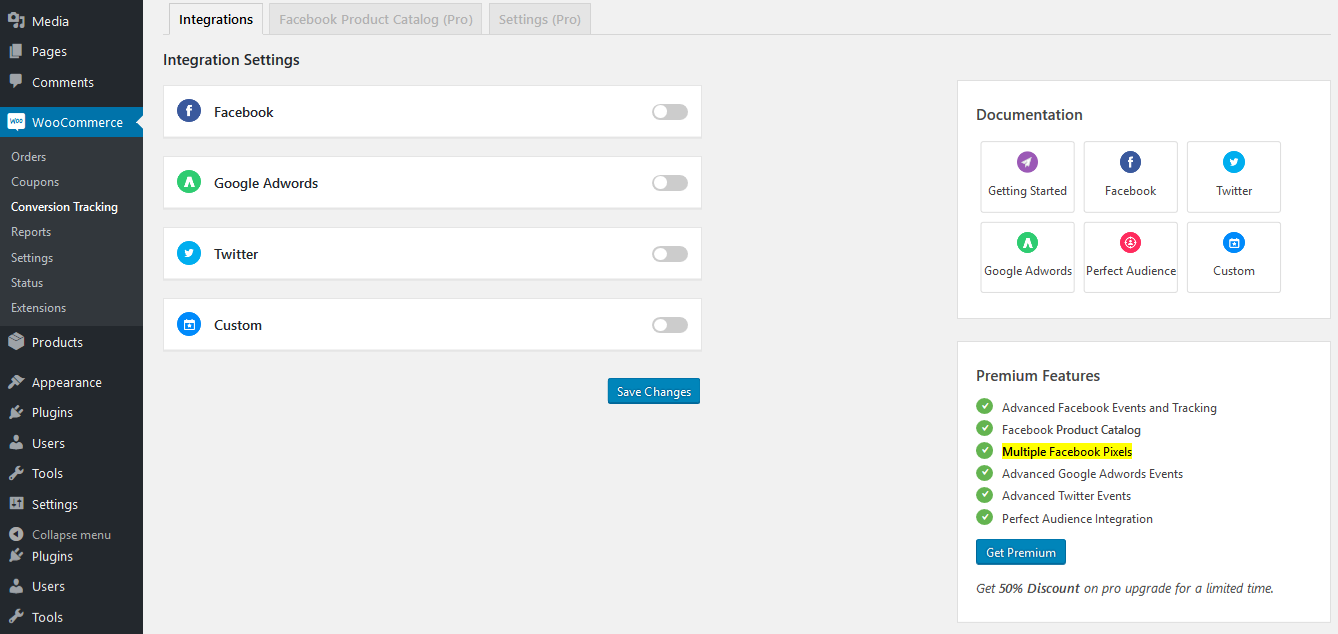Click the Facebook logo in the Integration Settings row
Image resolution: width=1338 pixels, height=634 pixels.
pyautogui.click(x=189, y=111)
